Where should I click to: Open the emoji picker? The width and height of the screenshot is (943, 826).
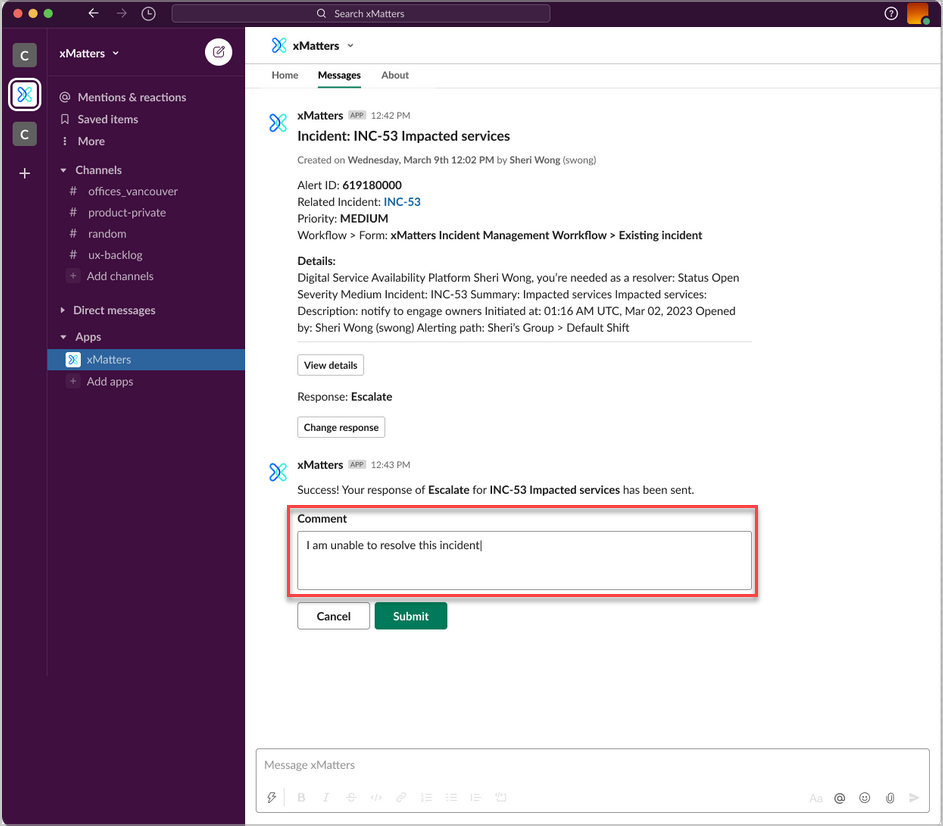pyautogui.click(x=865, y=798)
